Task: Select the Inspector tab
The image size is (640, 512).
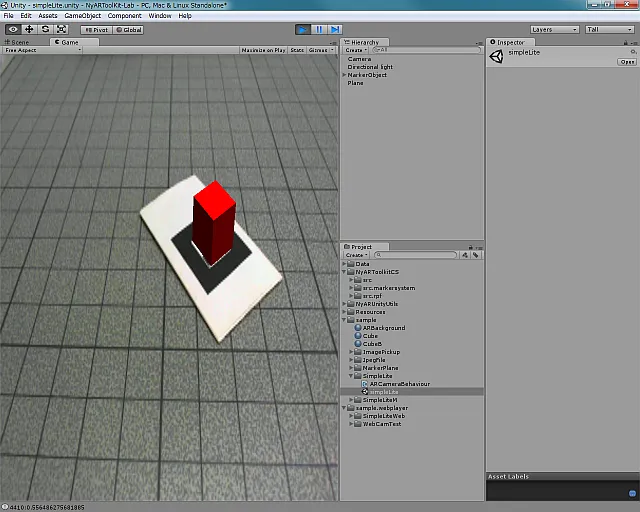Action: click(x=511, y=42)
